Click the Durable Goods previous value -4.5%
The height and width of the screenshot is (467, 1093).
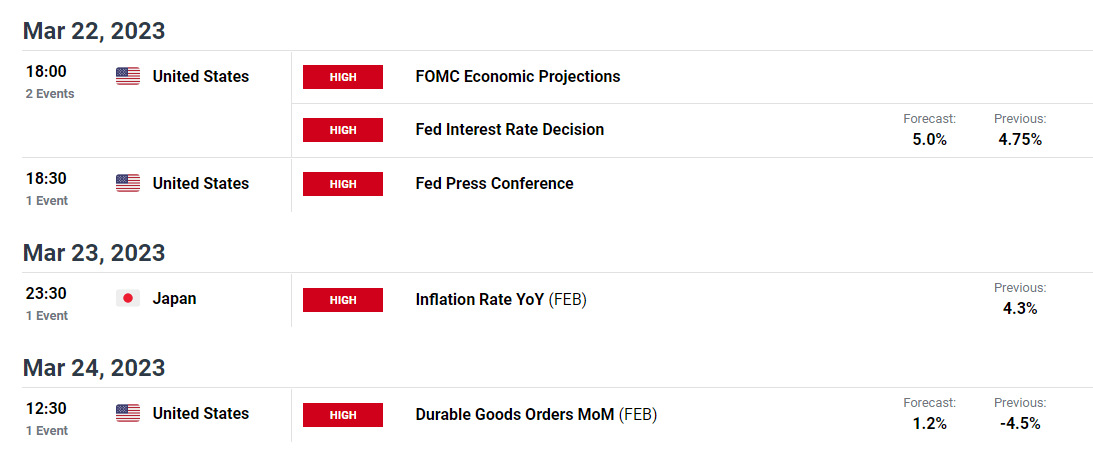[1020, 423]
